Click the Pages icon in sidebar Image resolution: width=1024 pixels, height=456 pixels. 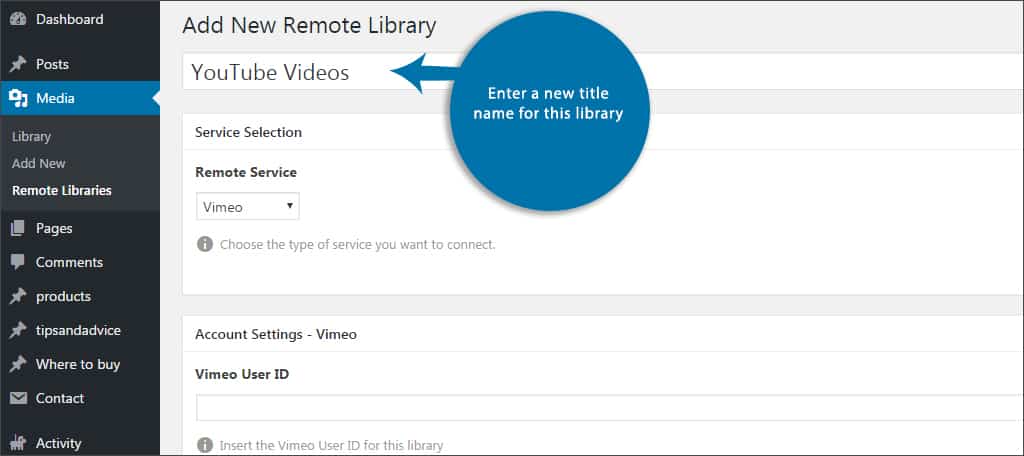coord(18,228)
